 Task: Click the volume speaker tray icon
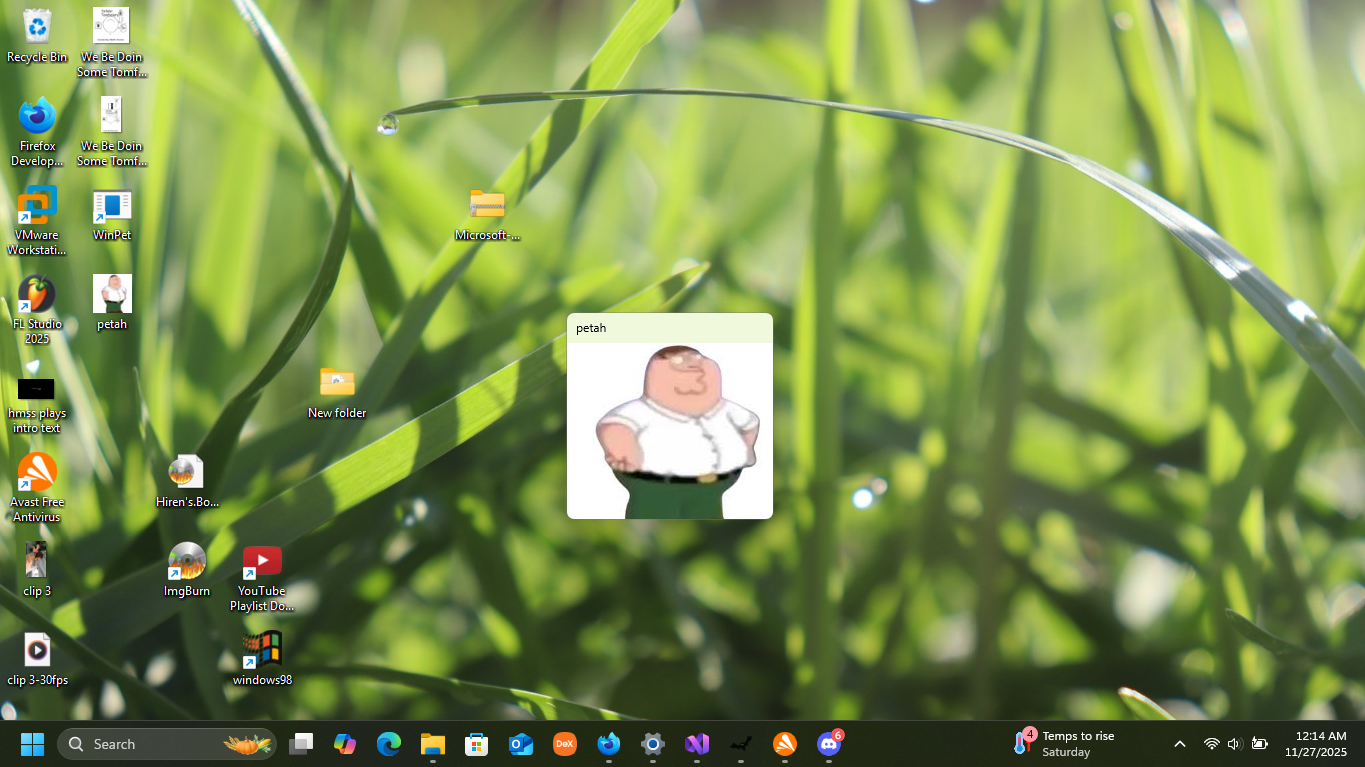pos(1234,744)
